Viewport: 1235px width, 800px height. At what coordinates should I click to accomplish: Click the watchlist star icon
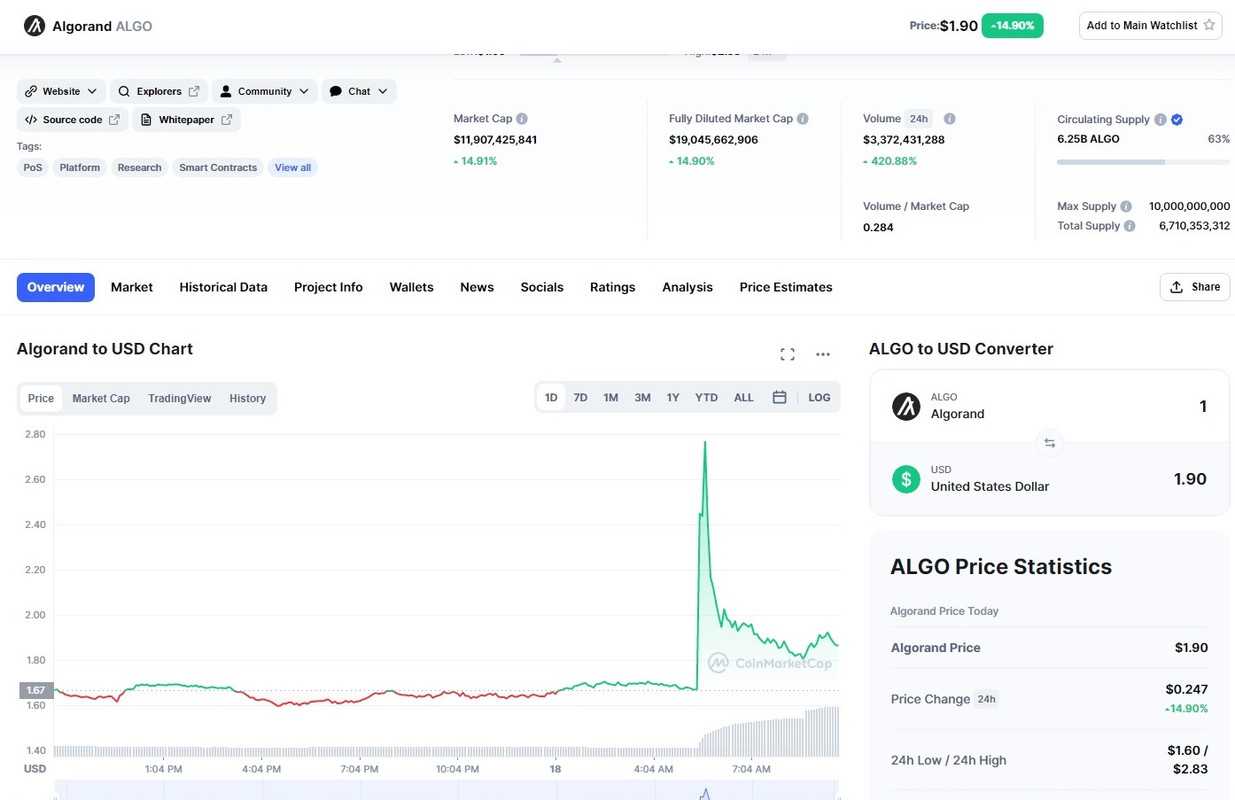click(x=1209, y=25)
